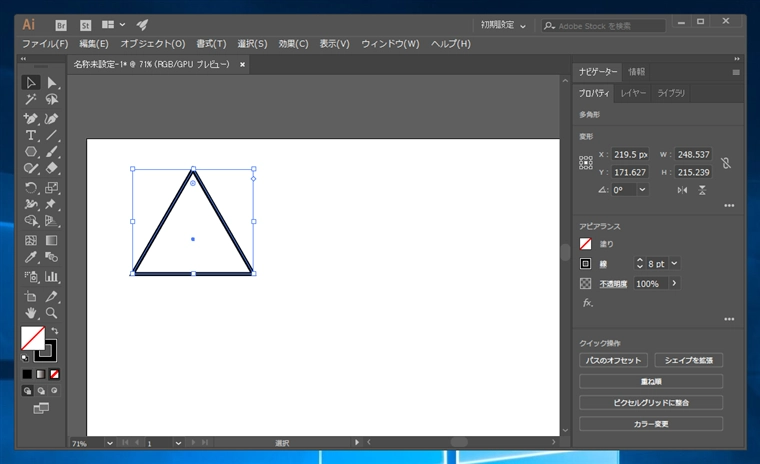Viewport: 760px width, 464px height.
Task: Select the Paintbrush tool
Action: pos(51,152)
